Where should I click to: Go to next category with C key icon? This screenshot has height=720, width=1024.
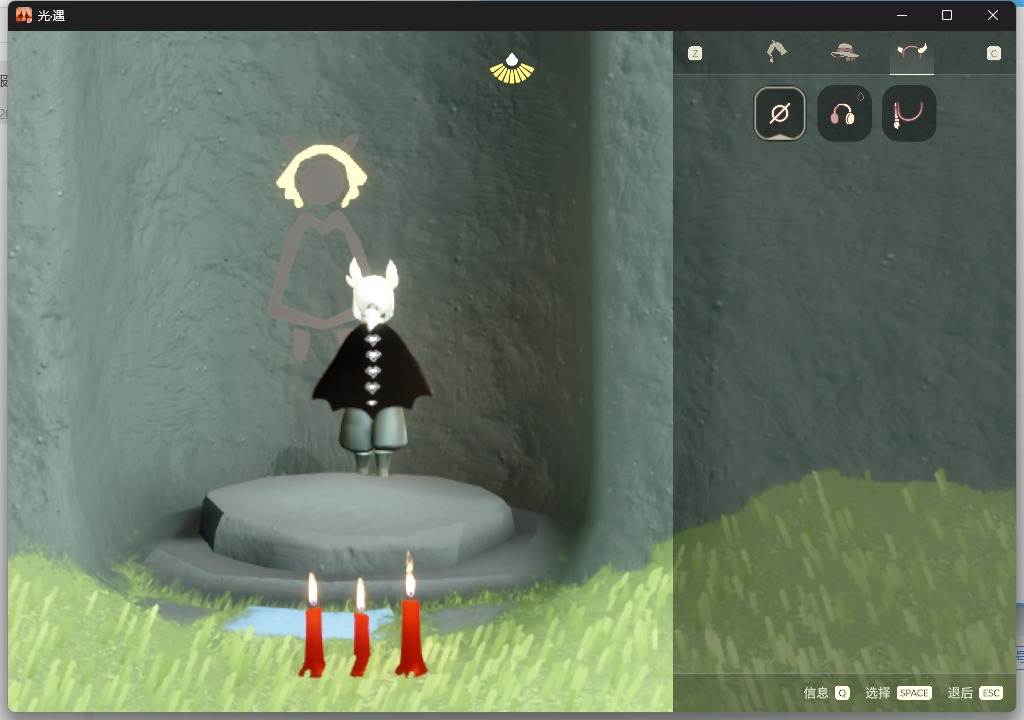pyautogui.click(x=993, y=53)
